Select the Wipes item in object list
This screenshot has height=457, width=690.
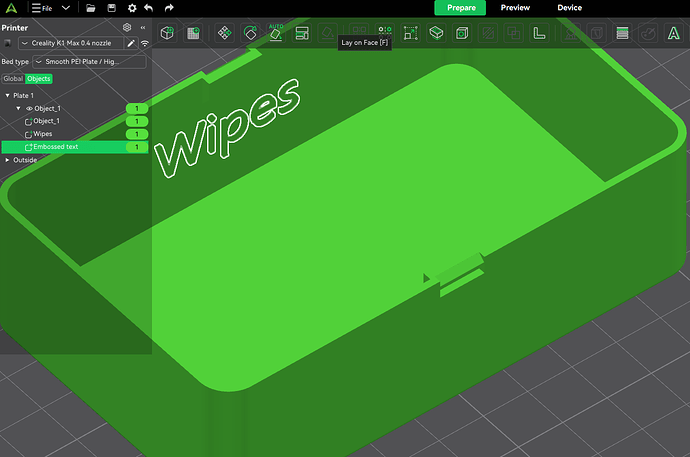click(x=43, y=134)
